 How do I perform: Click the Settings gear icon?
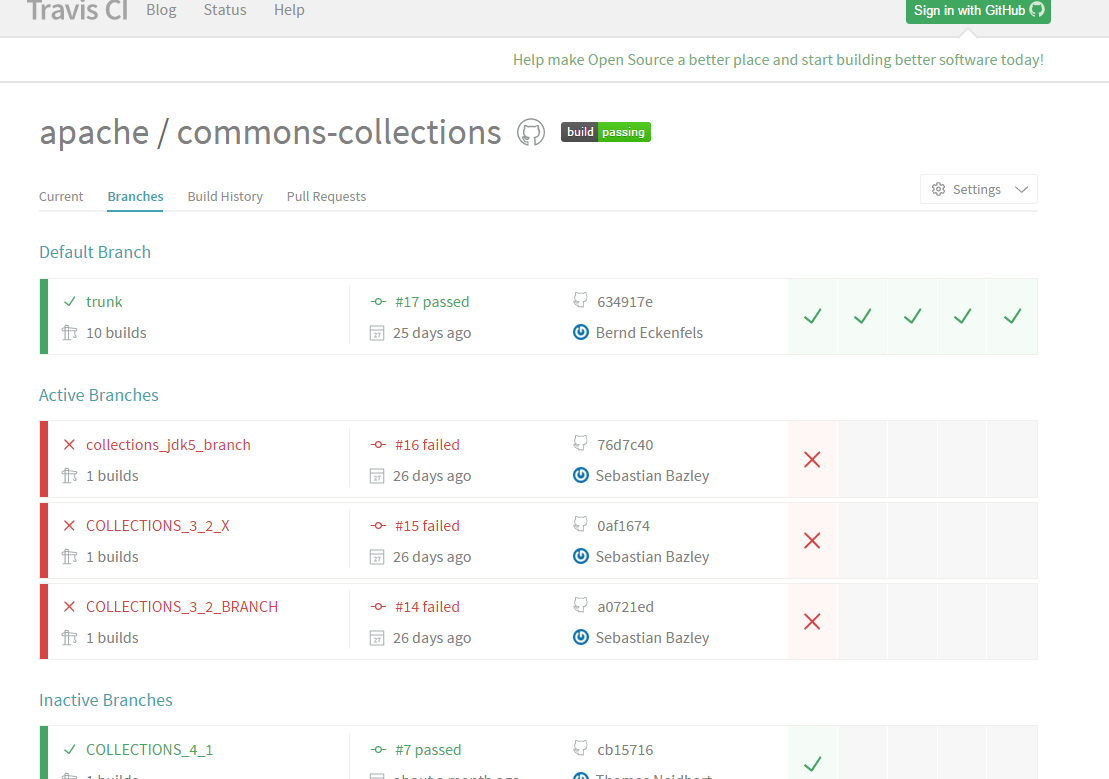[939, 189]
